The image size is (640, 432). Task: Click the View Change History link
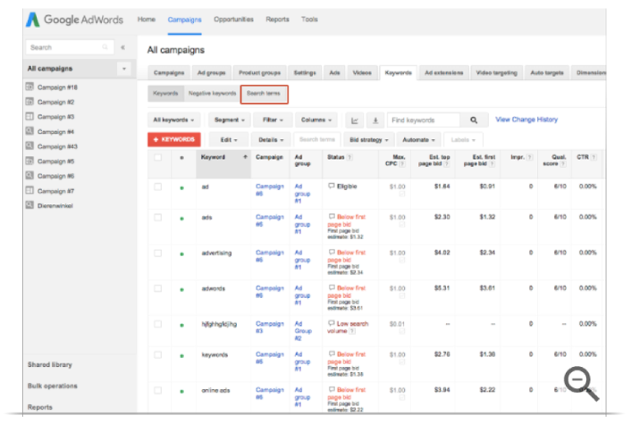(x=527, y=120)
